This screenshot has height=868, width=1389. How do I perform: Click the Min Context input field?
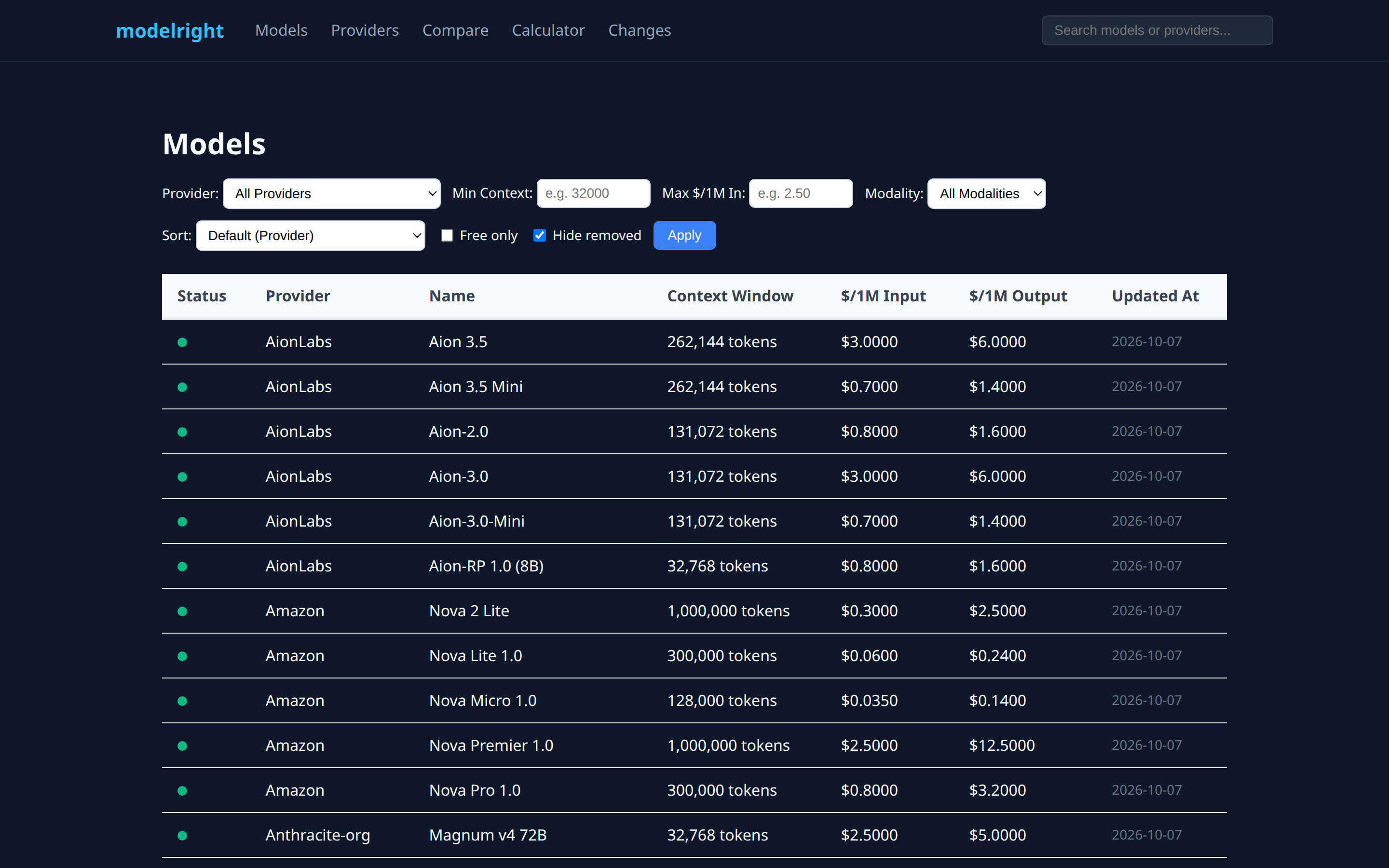click(594, 193)
